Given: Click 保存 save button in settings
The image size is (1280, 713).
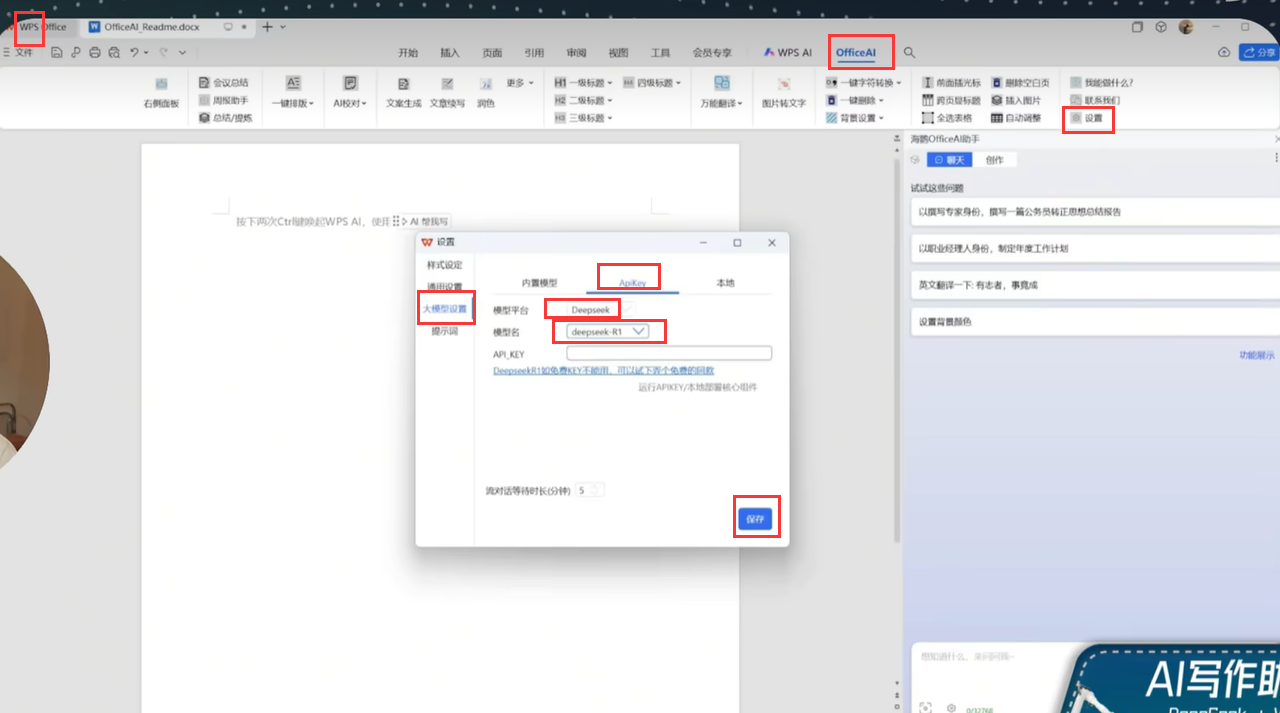Looking at the screenshot, I should [x=755, y=519].
